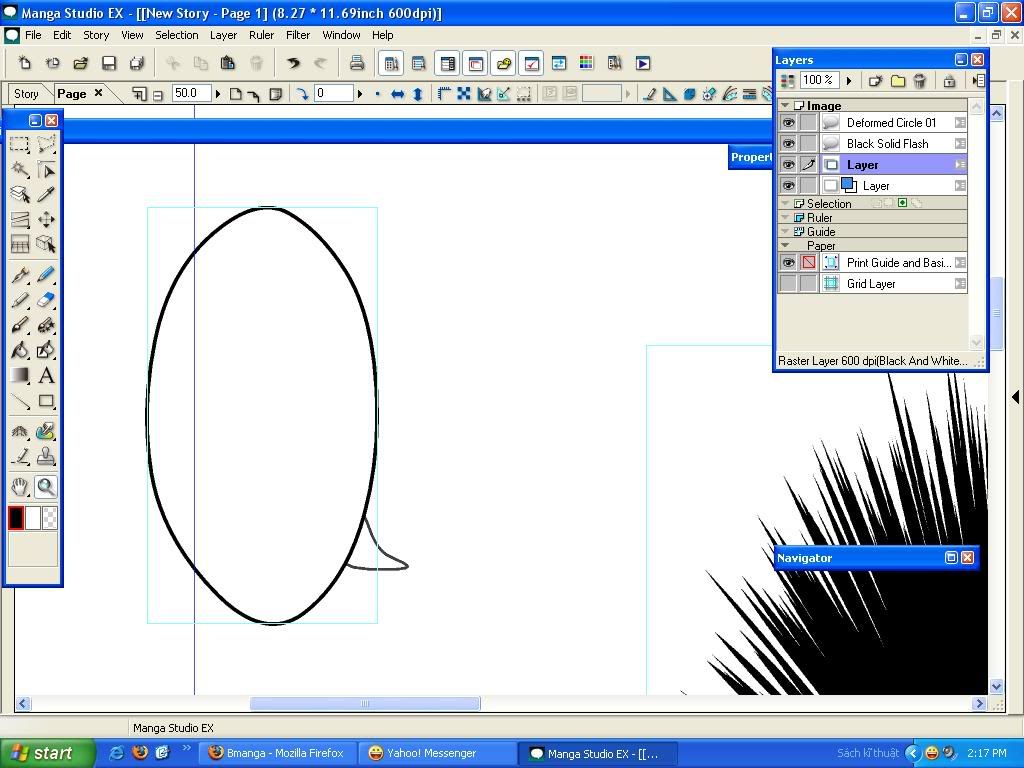
Task: Select the Line tool
Action: (20, 401)
